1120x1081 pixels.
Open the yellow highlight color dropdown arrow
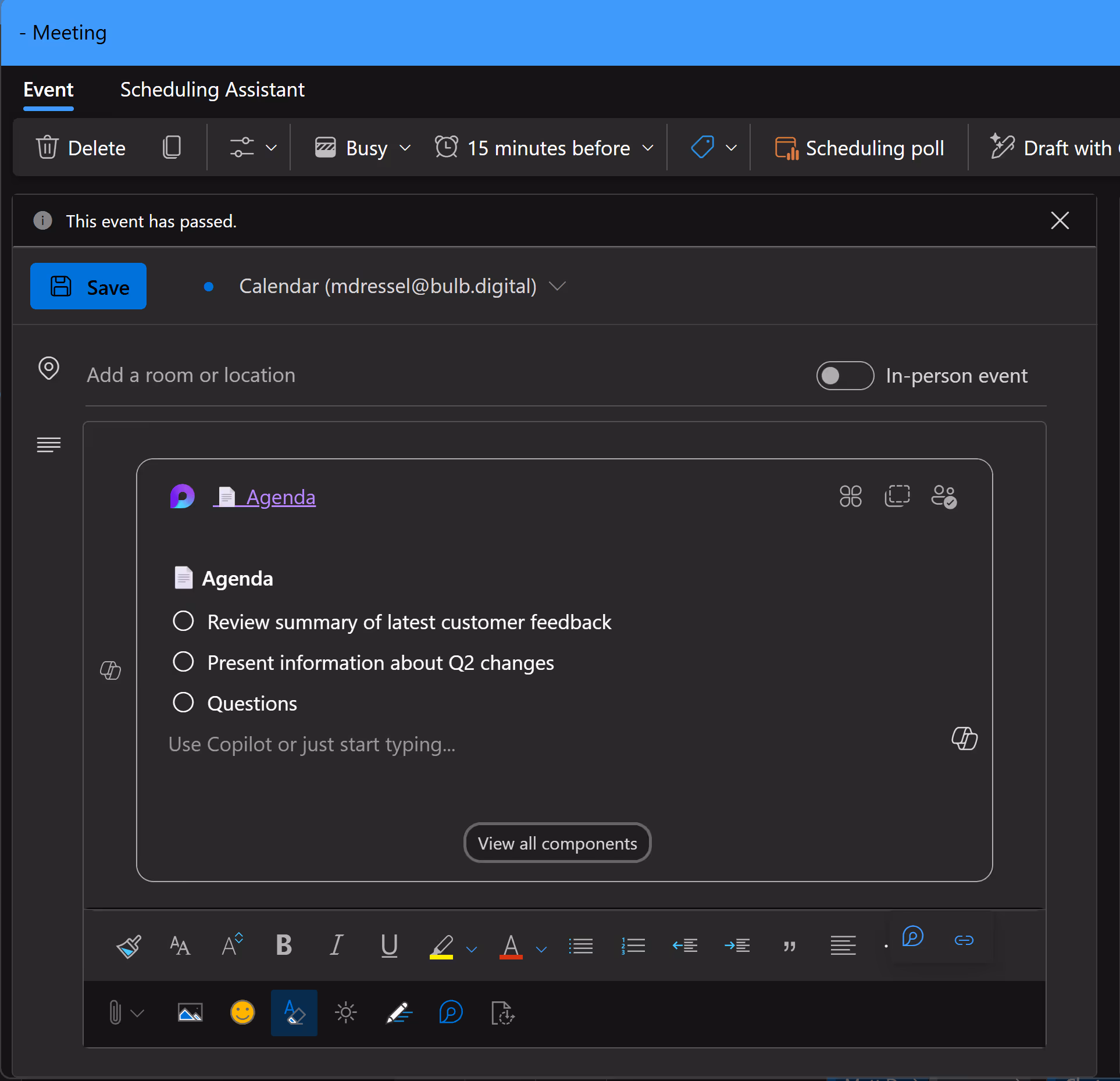tap(472, 949)
